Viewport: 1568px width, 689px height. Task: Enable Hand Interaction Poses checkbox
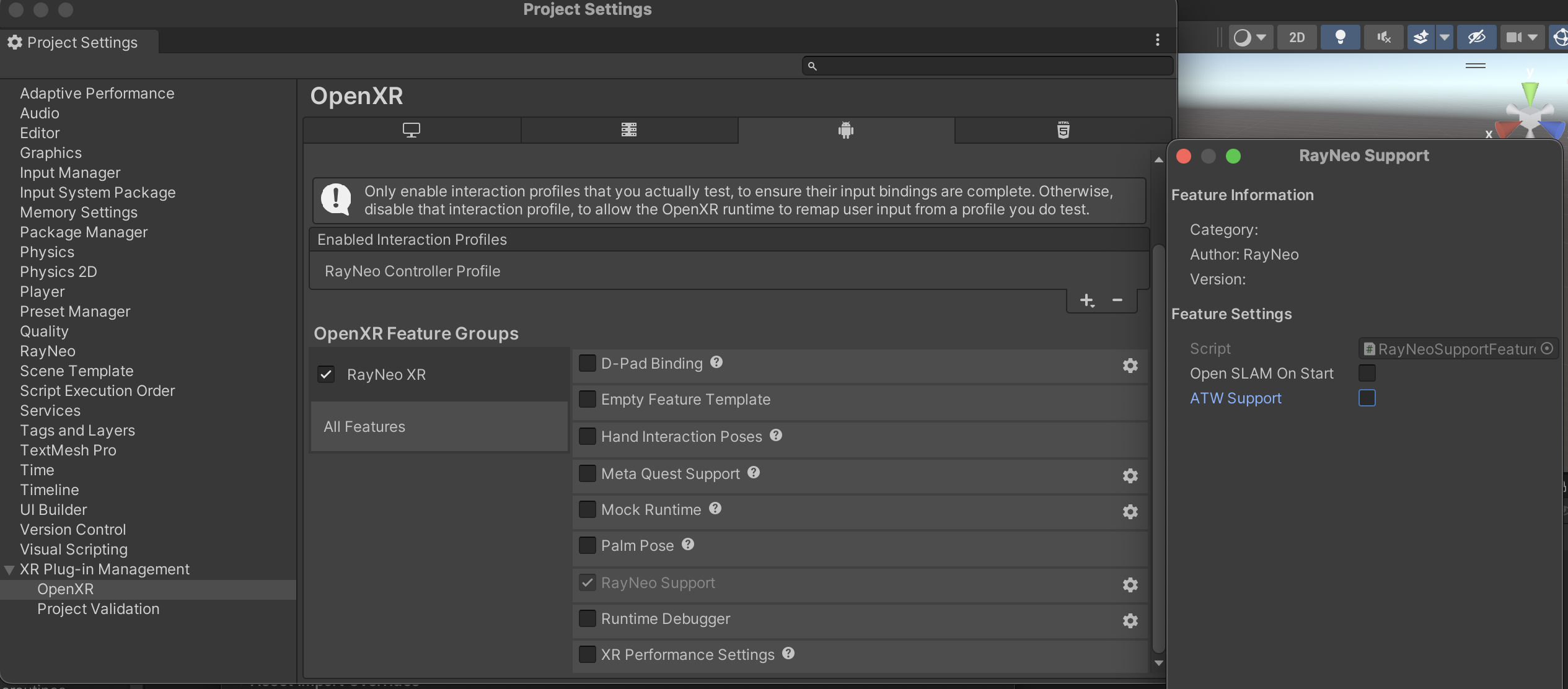pos(588,436)
